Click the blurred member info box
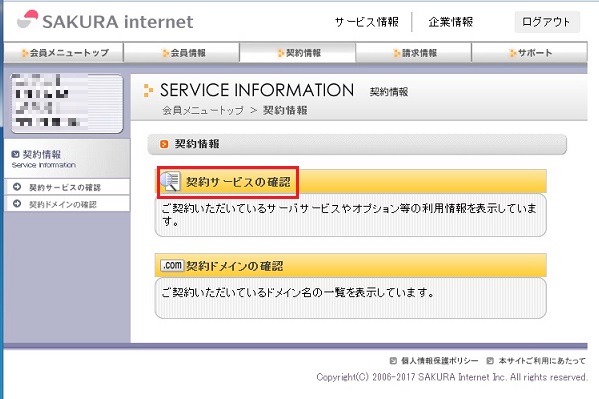 coord(67,103)
